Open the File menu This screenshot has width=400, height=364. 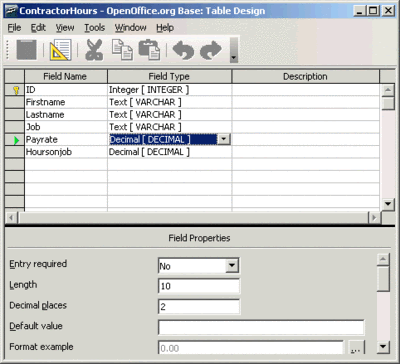click(14, 28)
